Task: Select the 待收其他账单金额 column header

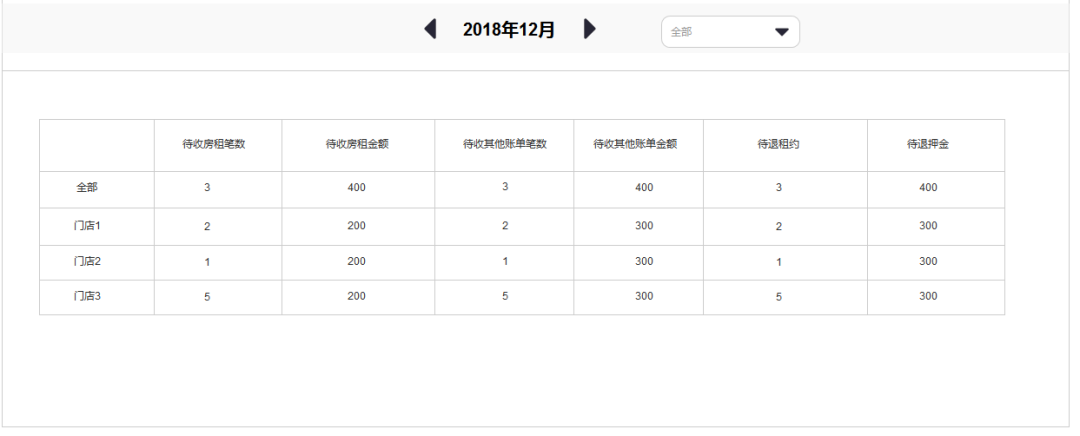Action: tap(635, 144)
